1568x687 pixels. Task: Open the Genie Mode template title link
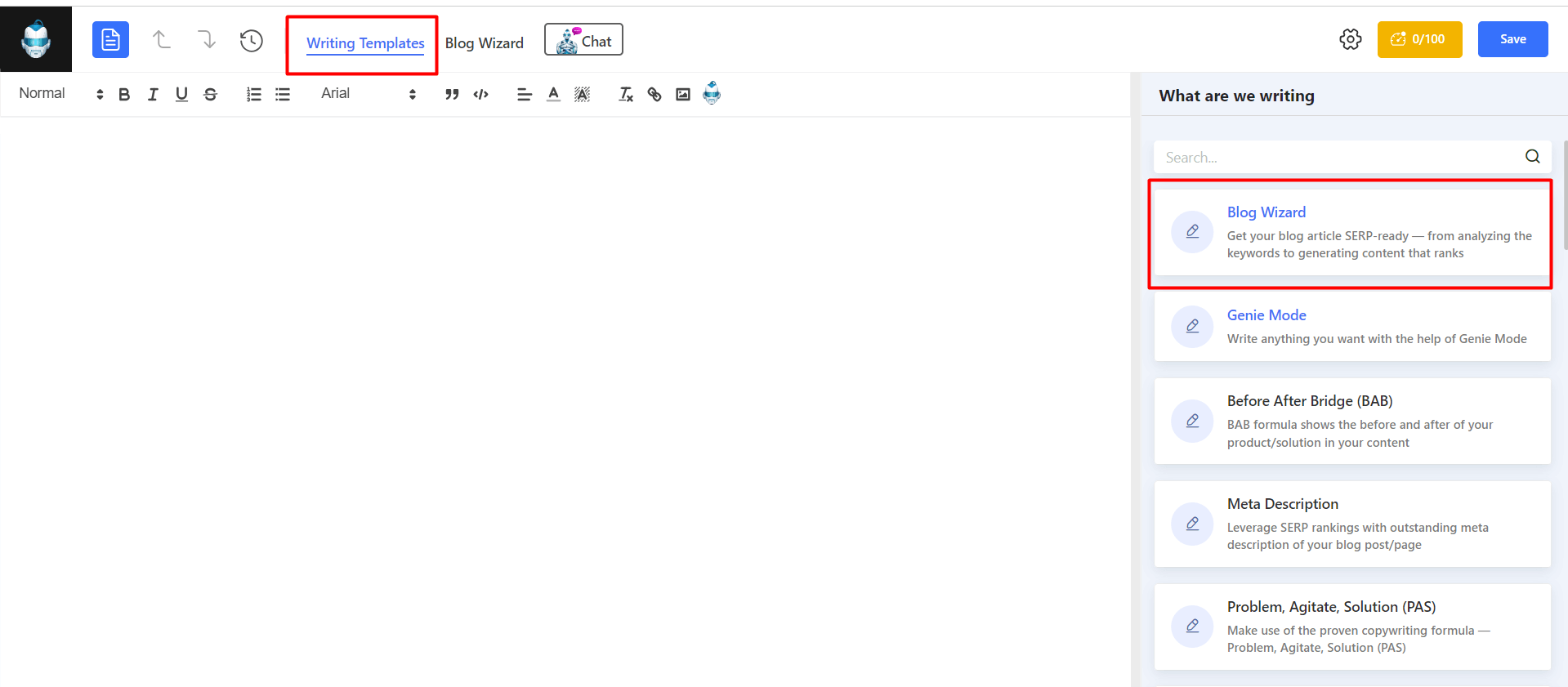(x=1266, y=315)
